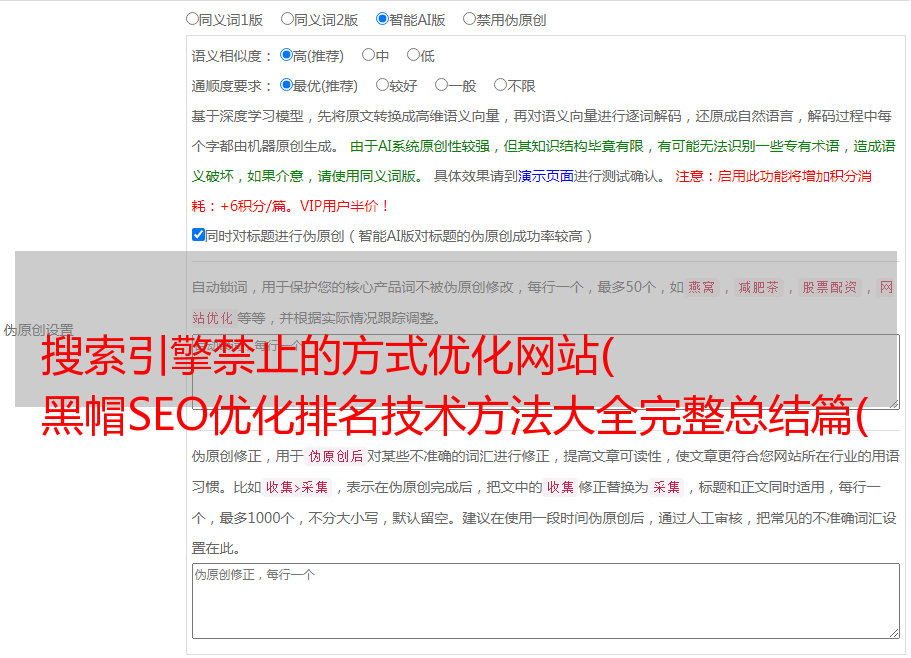
Task: Click the 减肥茶 example keyword
Action: pos(758,287)
